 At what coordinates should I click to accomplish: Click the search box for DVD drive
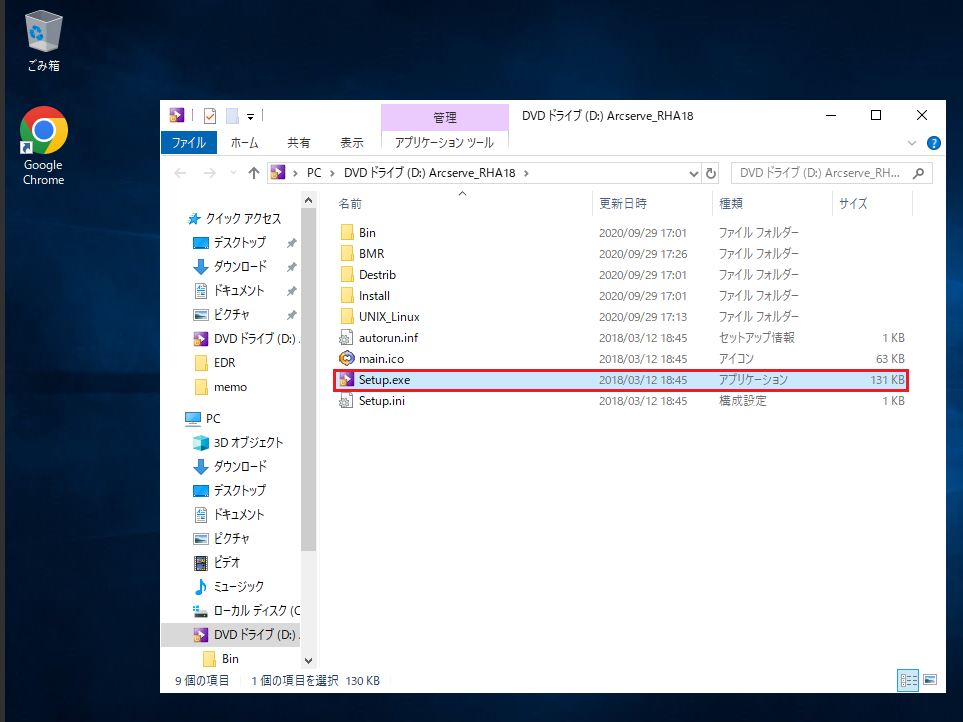pyautogui.click(x=832, y=173)
